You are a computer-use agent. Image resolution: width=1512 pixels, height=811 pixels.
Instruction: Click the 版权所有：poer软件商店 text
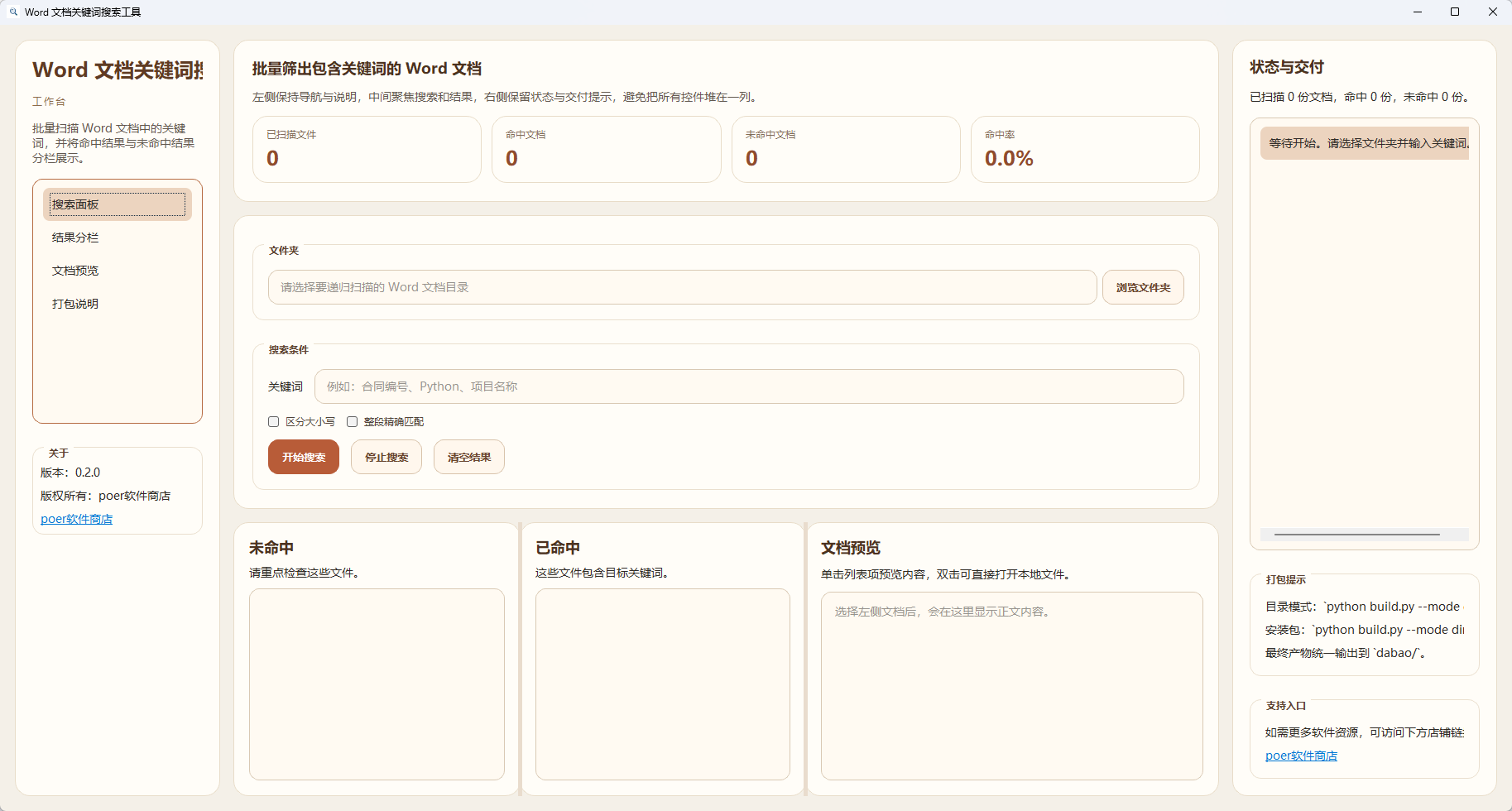[106, 496]
